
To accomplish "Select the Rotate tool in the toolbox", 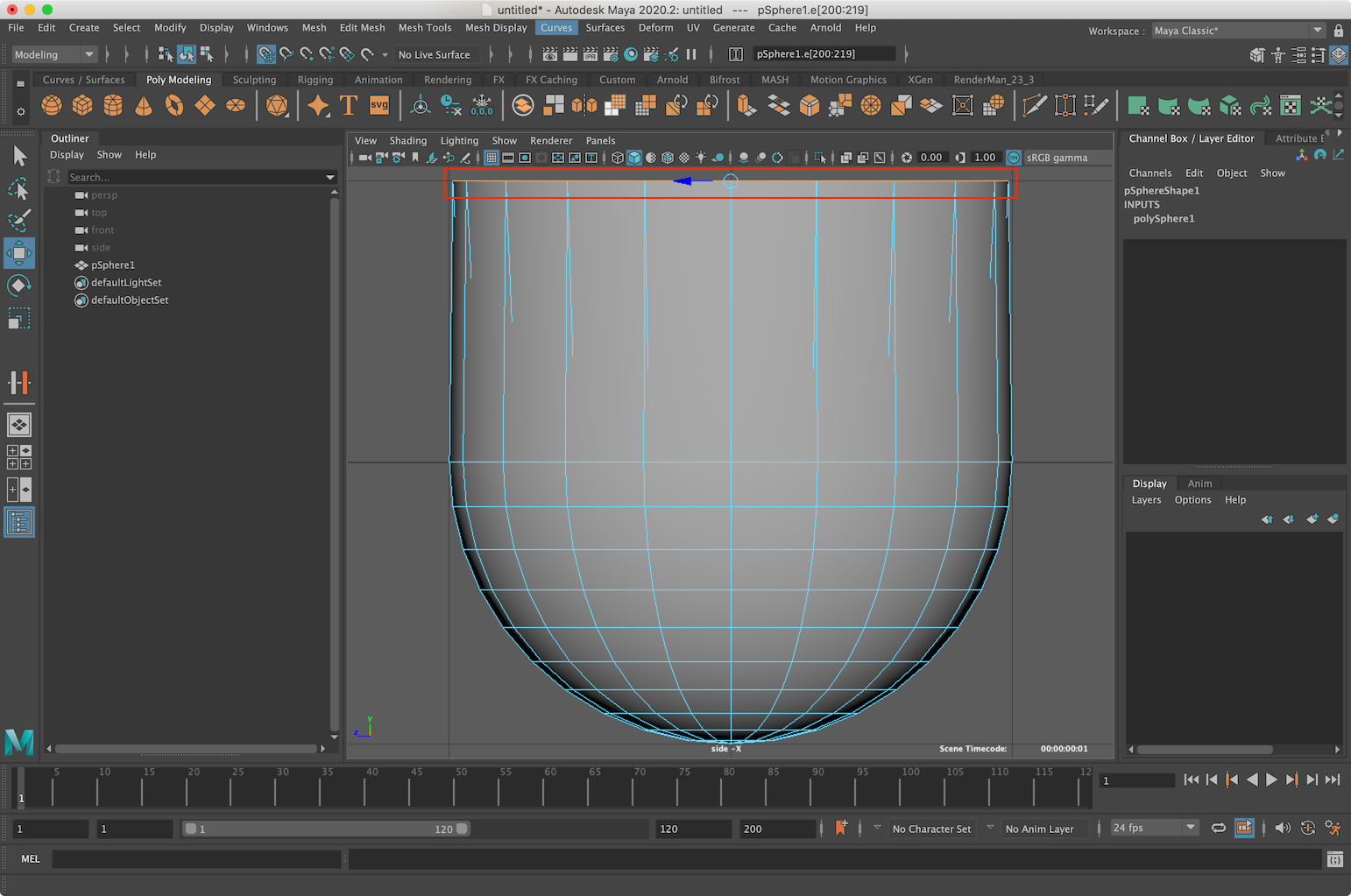I will point(19,285).
